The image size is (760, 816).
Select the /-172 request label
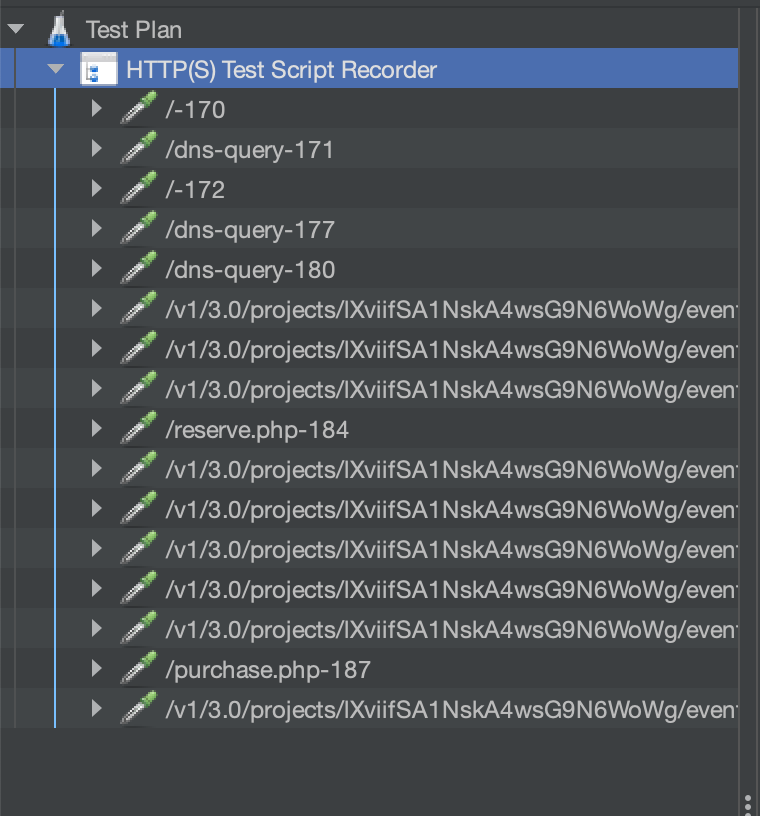click(195, 190)
